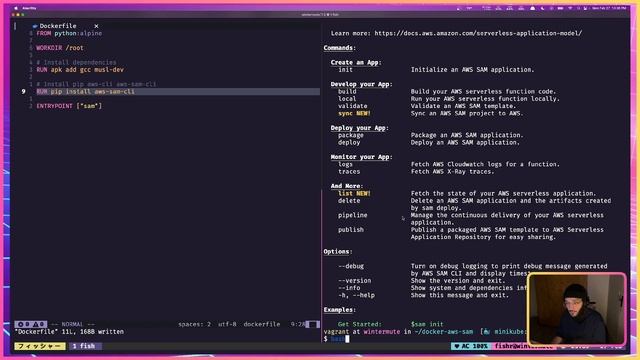
Task: Click the 'publish' command entry
Action: (x=351, y=230)
